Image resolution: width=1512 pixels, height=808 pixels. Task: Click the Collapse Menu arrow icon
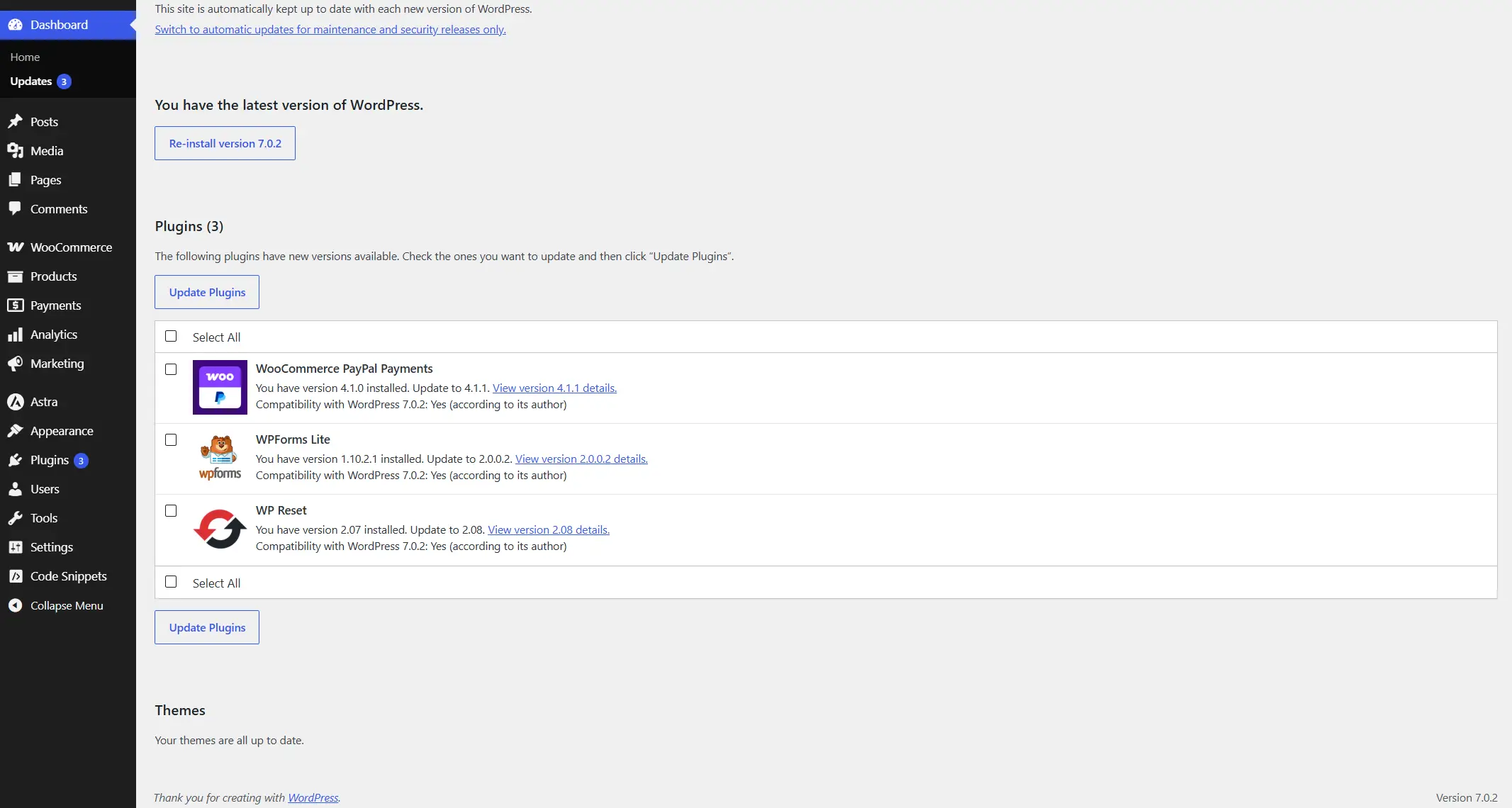pyautogui.click(x=15, y=605)
